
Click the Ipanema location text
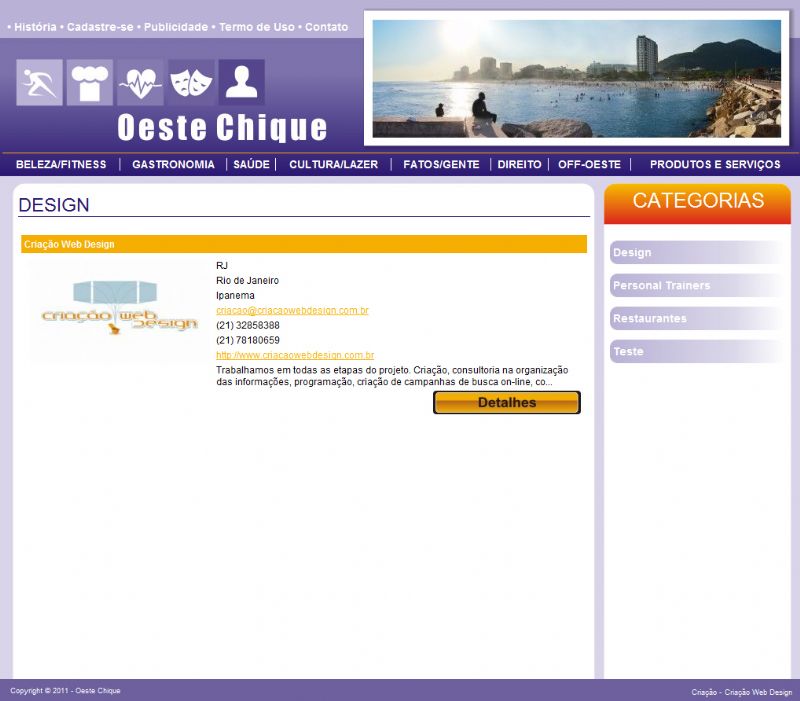[235, 295]
